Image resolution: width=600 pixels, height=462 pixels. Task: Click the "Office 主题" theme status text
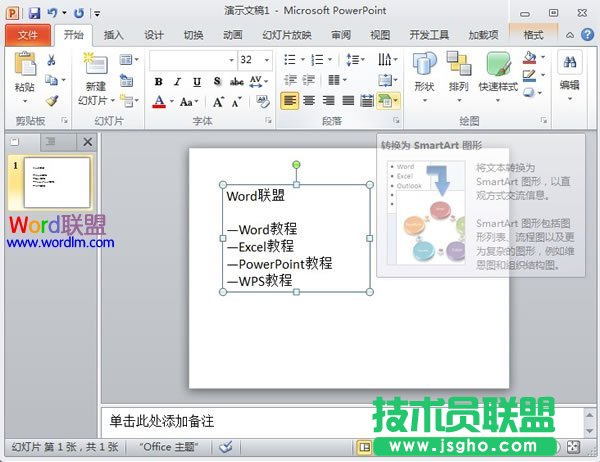click(x=169, y=447)
